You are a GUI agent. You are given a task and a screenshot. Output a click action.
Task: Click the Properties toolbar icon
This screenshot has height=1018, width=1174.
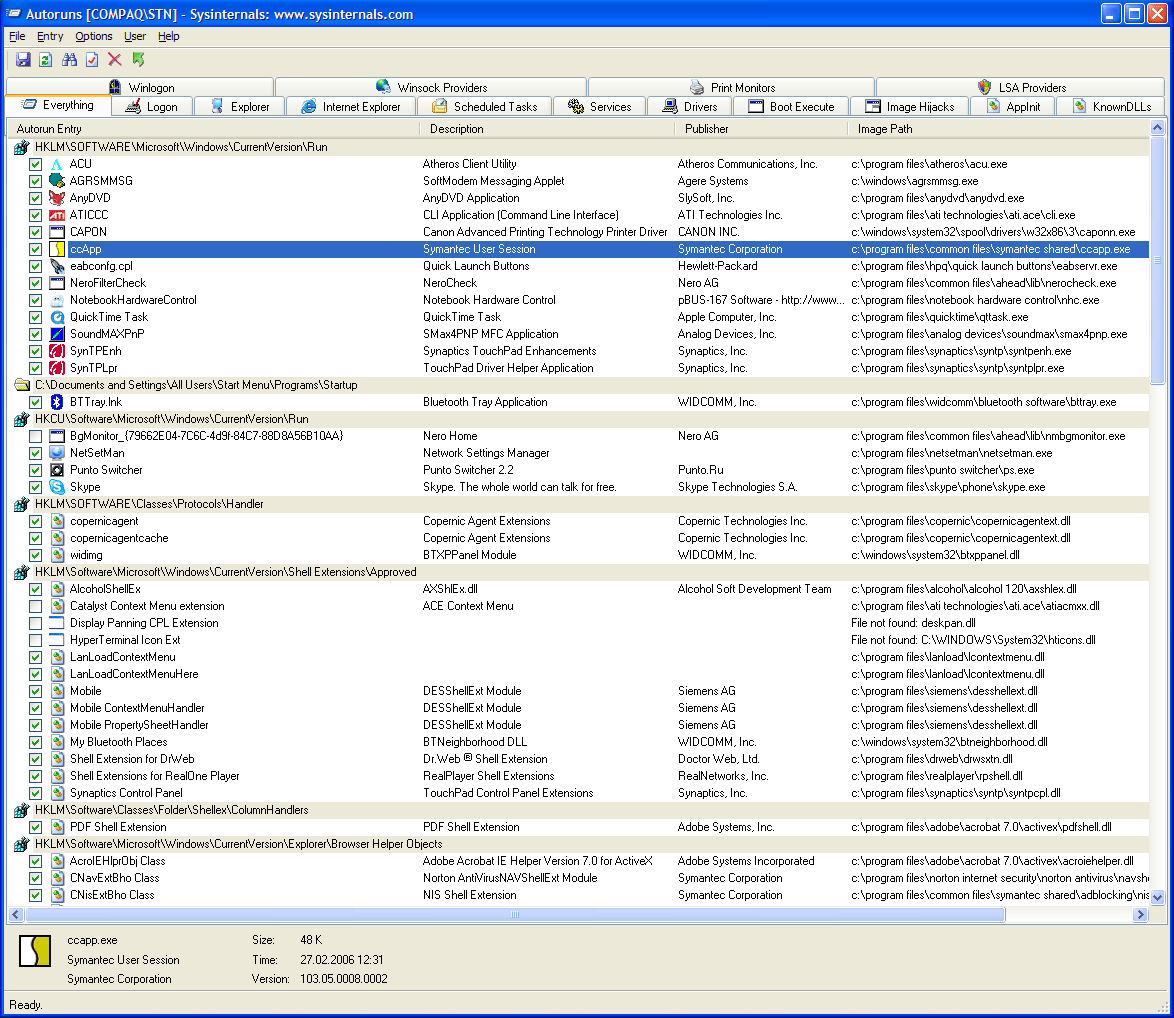[x=92, y=60]
